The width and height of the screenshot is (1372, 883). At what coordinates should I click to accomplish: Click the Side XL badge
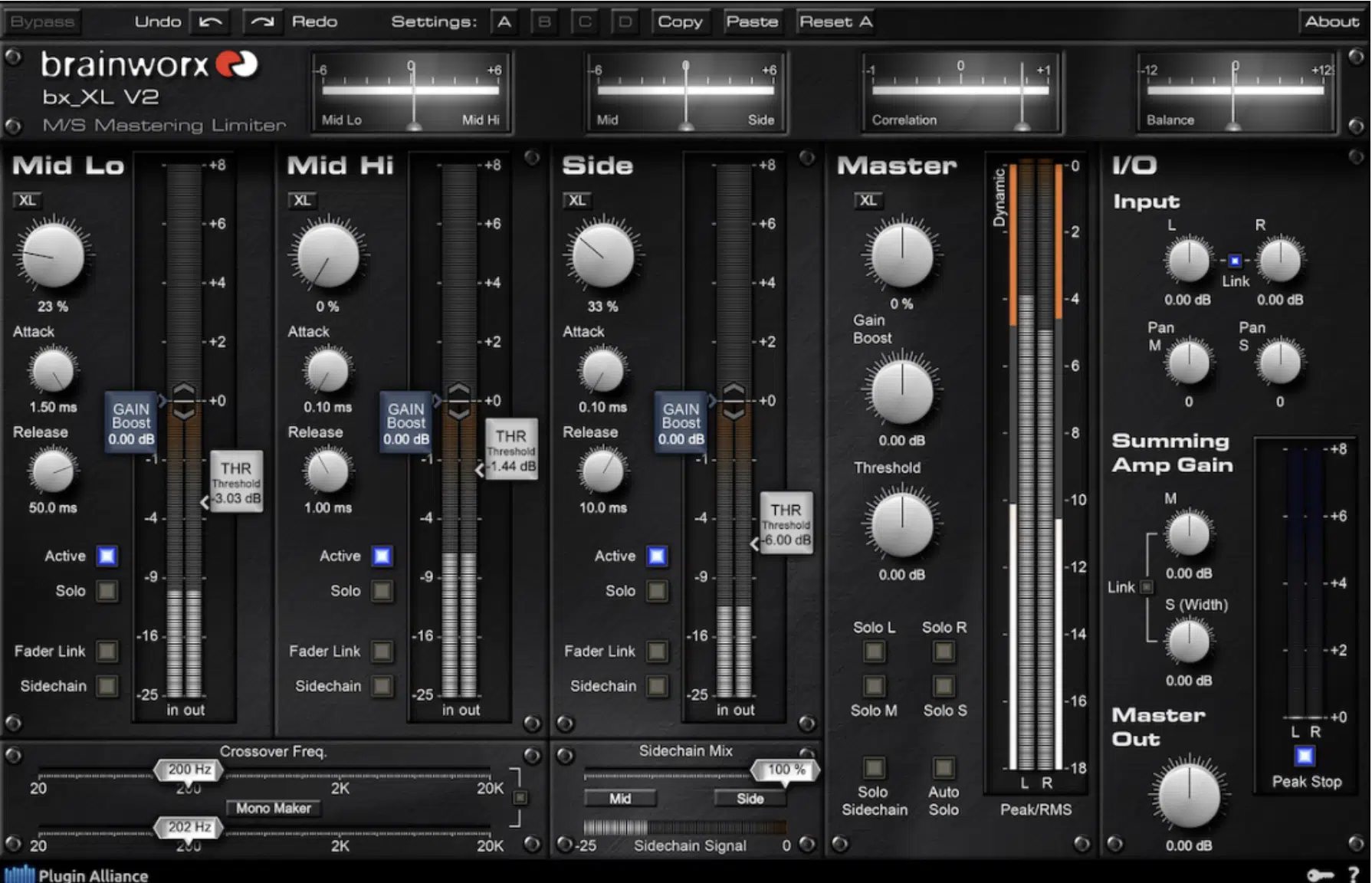coord(576,201)
